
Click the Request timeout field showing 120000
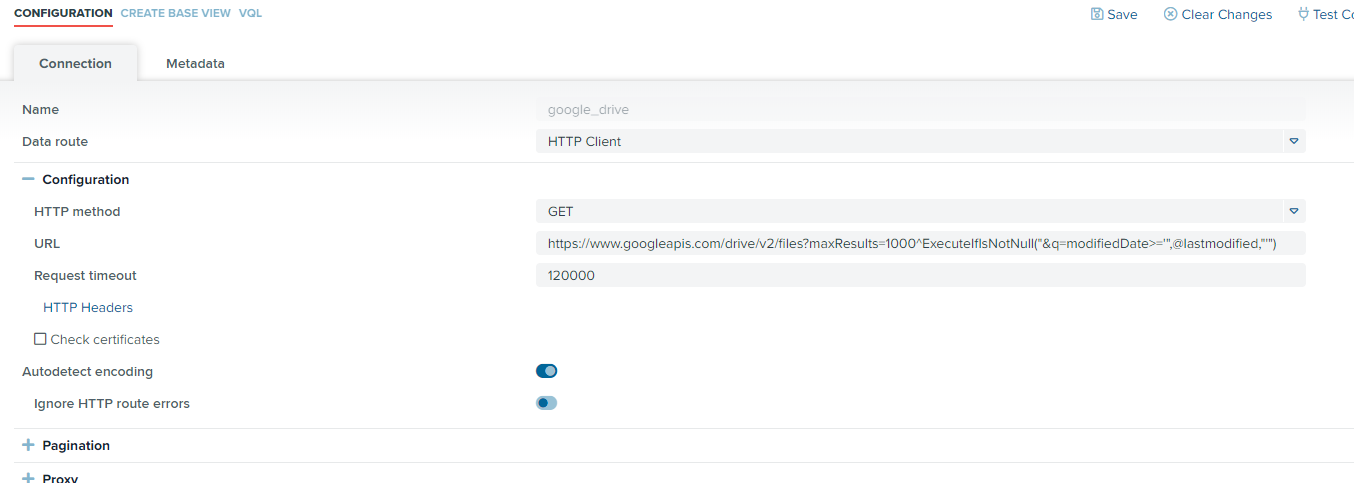(x=920, y=275)
